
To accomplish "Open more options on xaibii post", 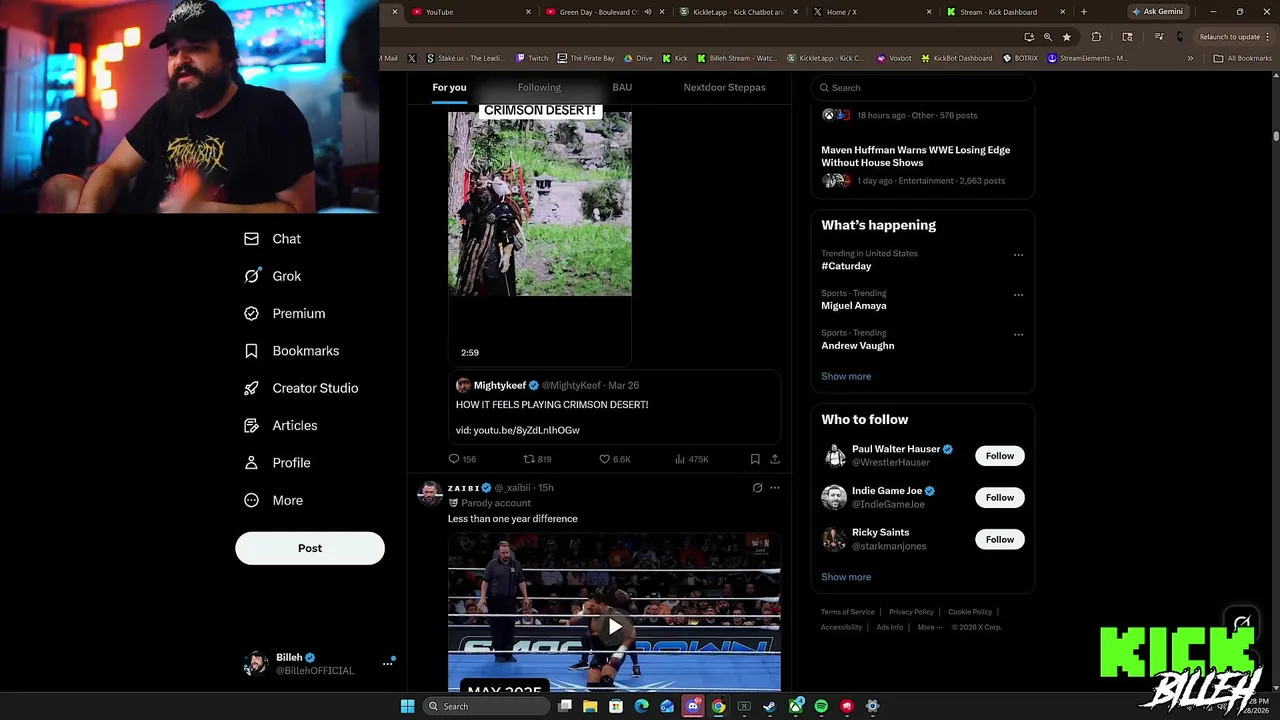I will [774, 488].
